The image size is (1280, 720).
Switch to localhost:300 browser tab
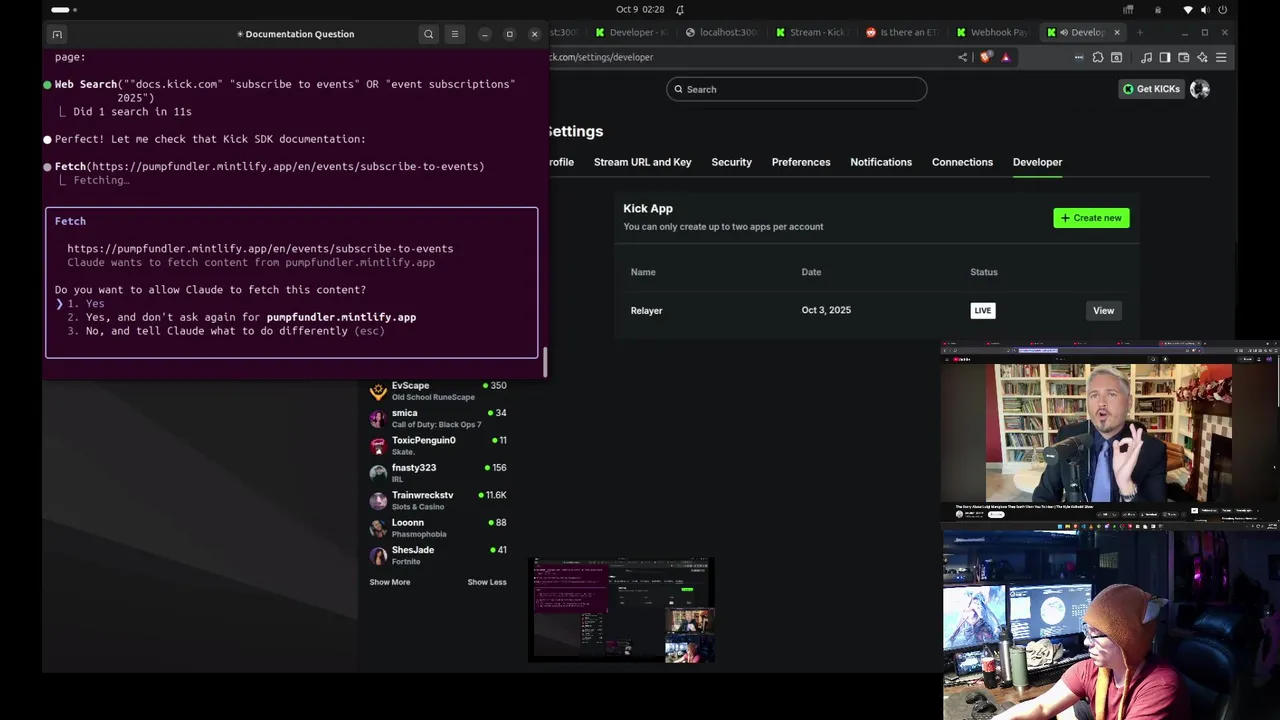click(x=720, y=32)
